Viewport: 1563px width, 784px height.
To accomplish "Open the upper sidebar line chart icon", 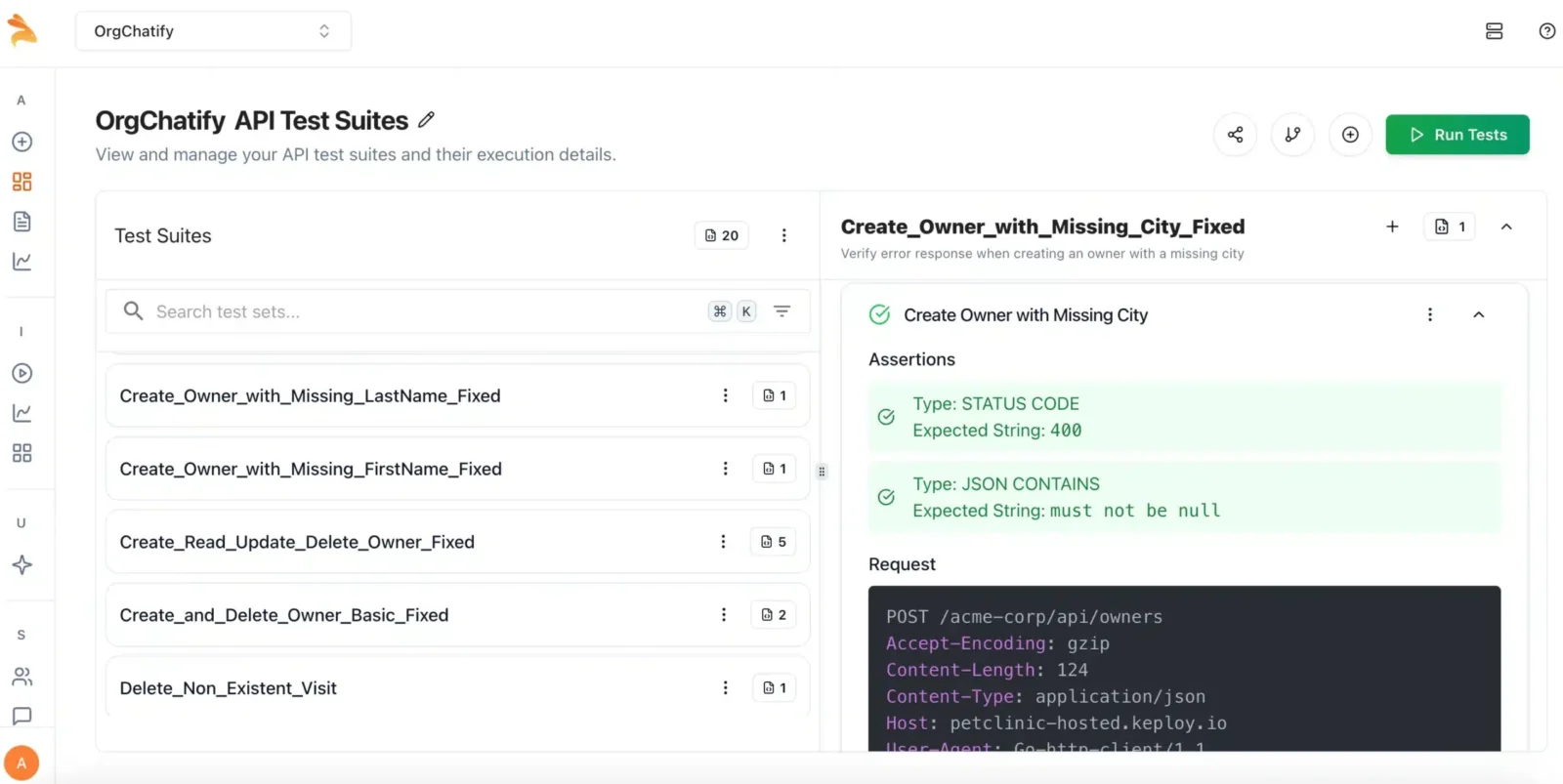I will point(21,262).
